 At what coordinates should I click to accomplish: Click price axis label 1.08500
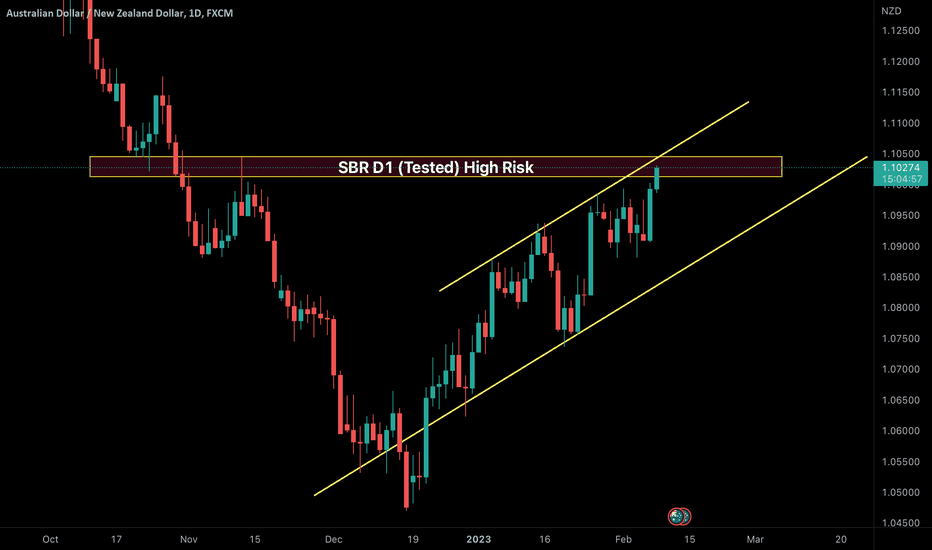click(900, 277)
